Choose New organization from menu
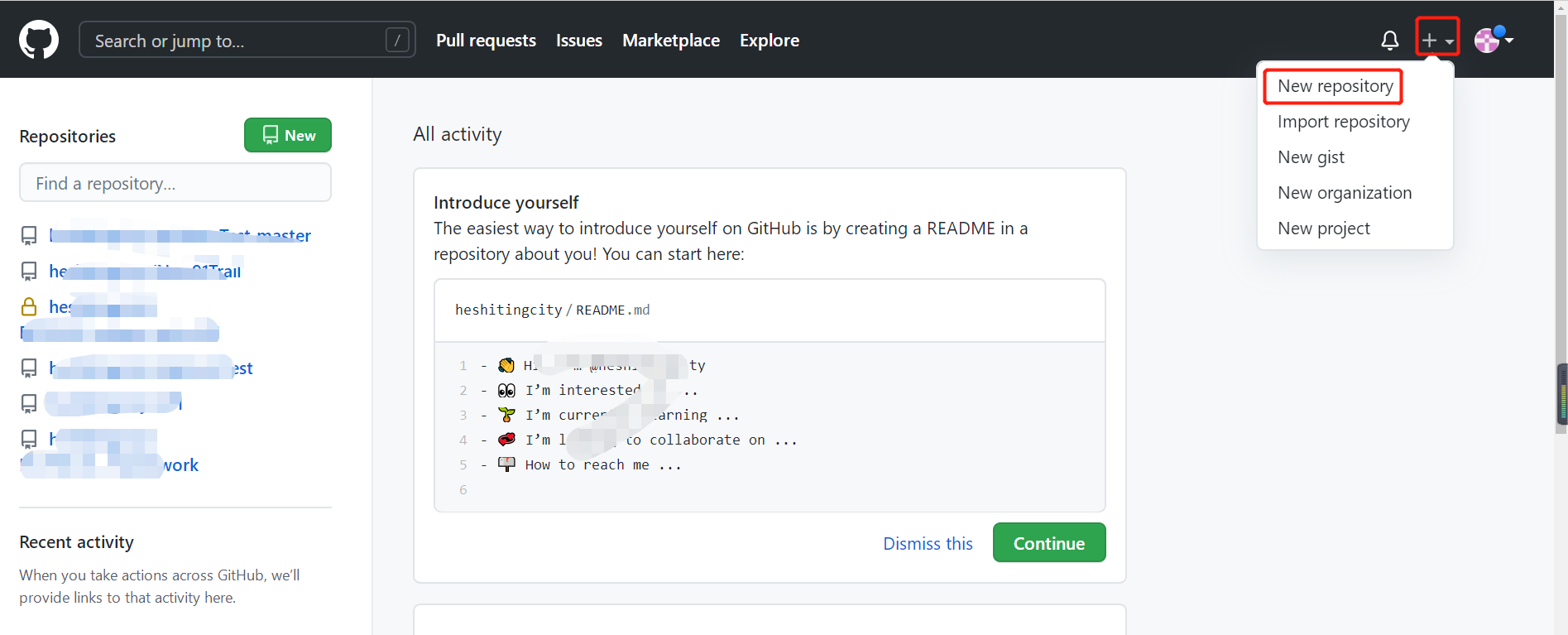This screenshot has width=1568, height=635. point(1345,193)
